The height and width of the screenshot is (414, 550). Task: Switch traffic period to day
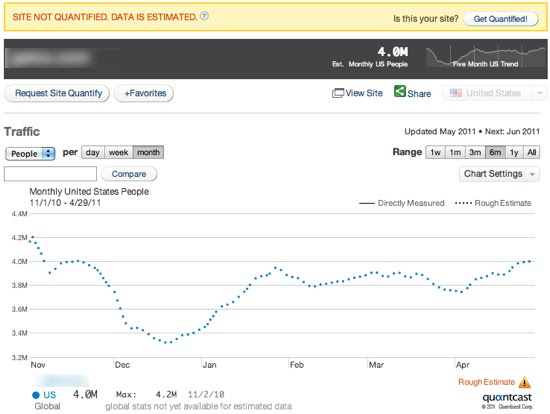[x=93, y=153]
